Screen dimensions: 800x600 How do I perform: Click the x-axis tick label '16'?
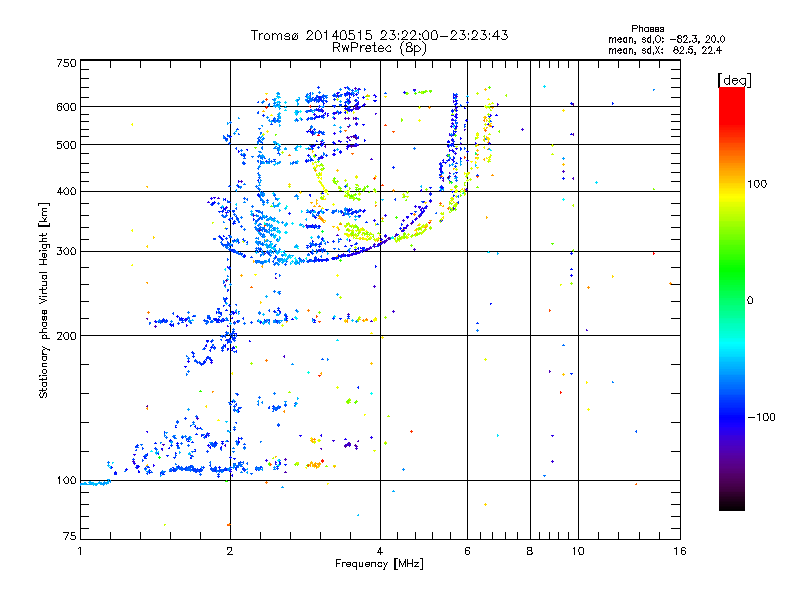click(680, 551)
